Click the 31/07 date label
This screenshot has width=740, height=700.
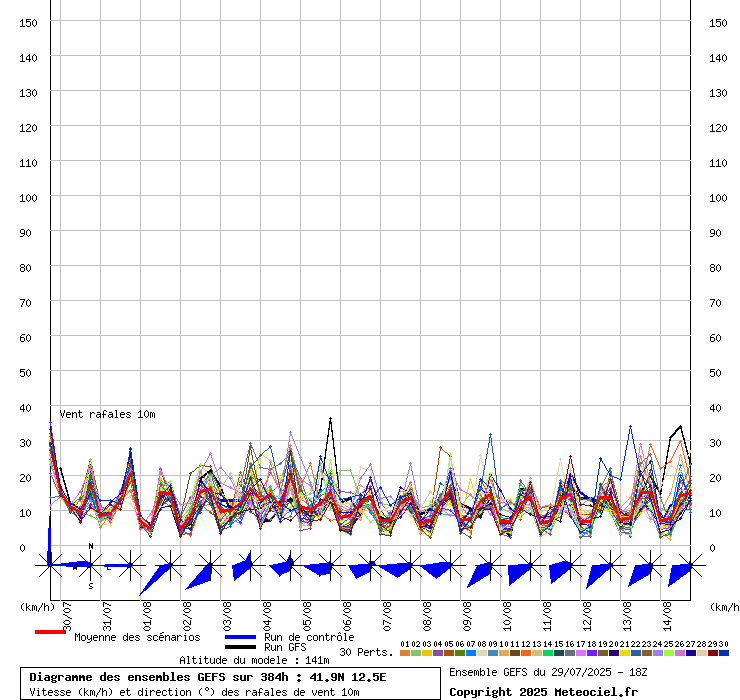[107, 616]
